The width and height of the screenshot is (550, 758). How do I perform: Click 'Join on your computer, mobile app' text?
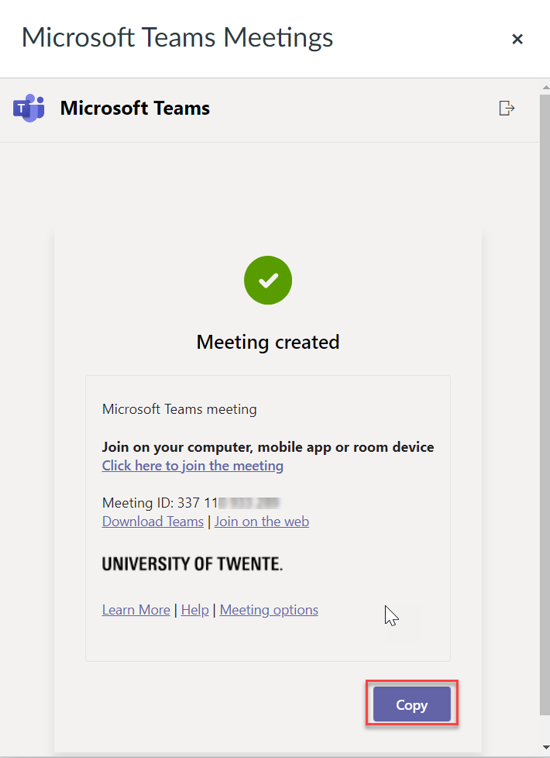click(217, 447)
